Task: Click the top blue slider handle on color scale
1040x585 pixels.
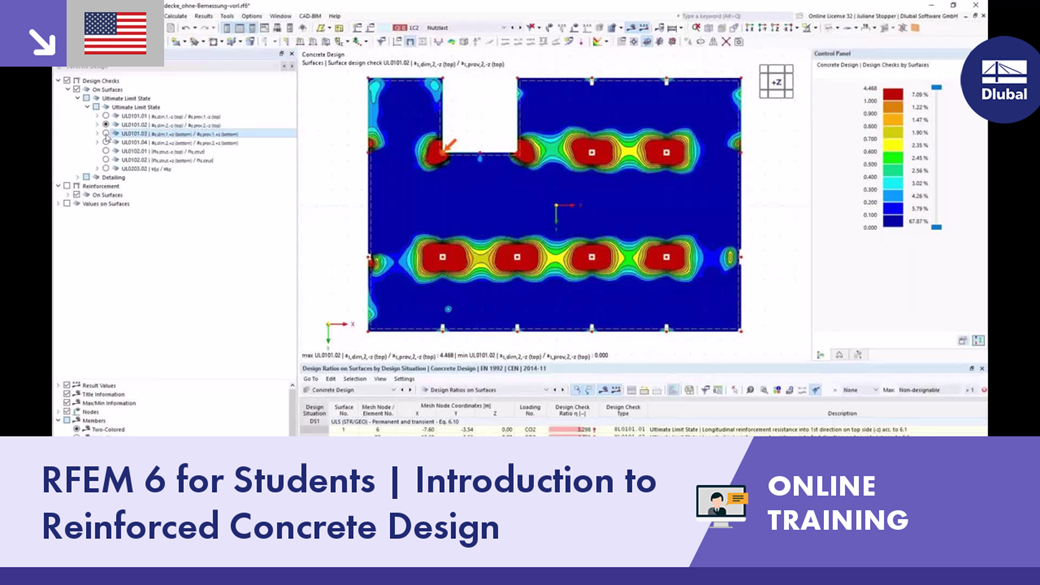Action: click(936, 87)
